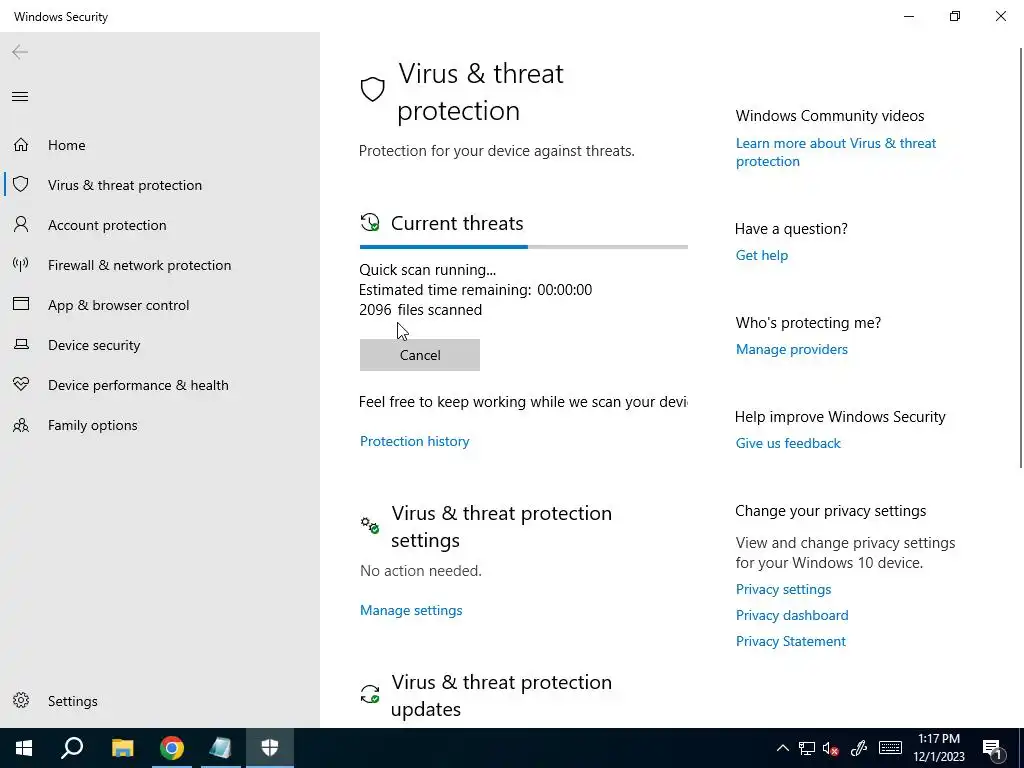Screen dimensions: 1024x768
Task: Click the protection updates refresh icon
Action: click(370, 694)
